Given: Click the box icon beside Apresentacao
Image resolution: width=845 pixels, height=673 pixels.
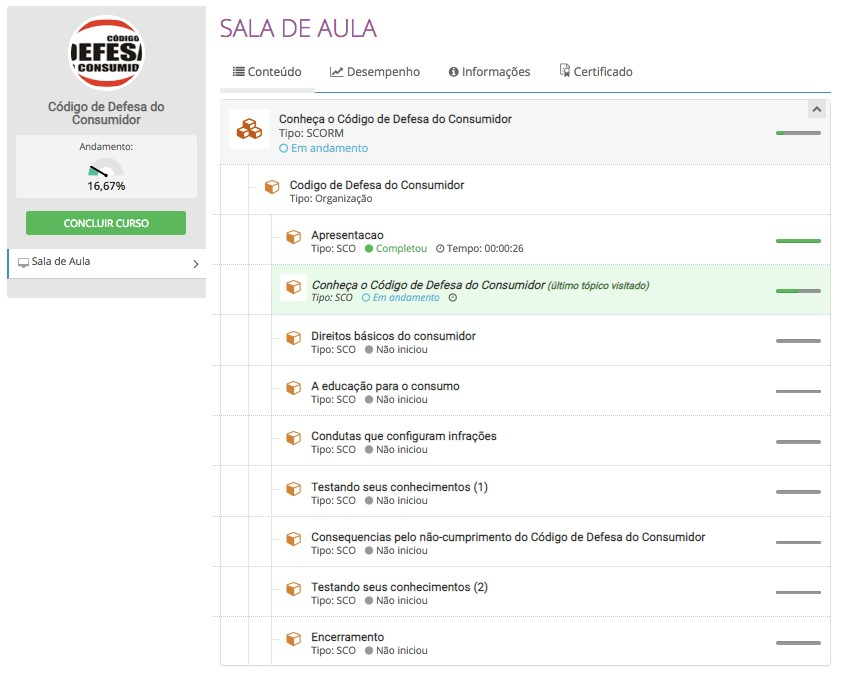Looking at the screenshot, I should 293,237.
